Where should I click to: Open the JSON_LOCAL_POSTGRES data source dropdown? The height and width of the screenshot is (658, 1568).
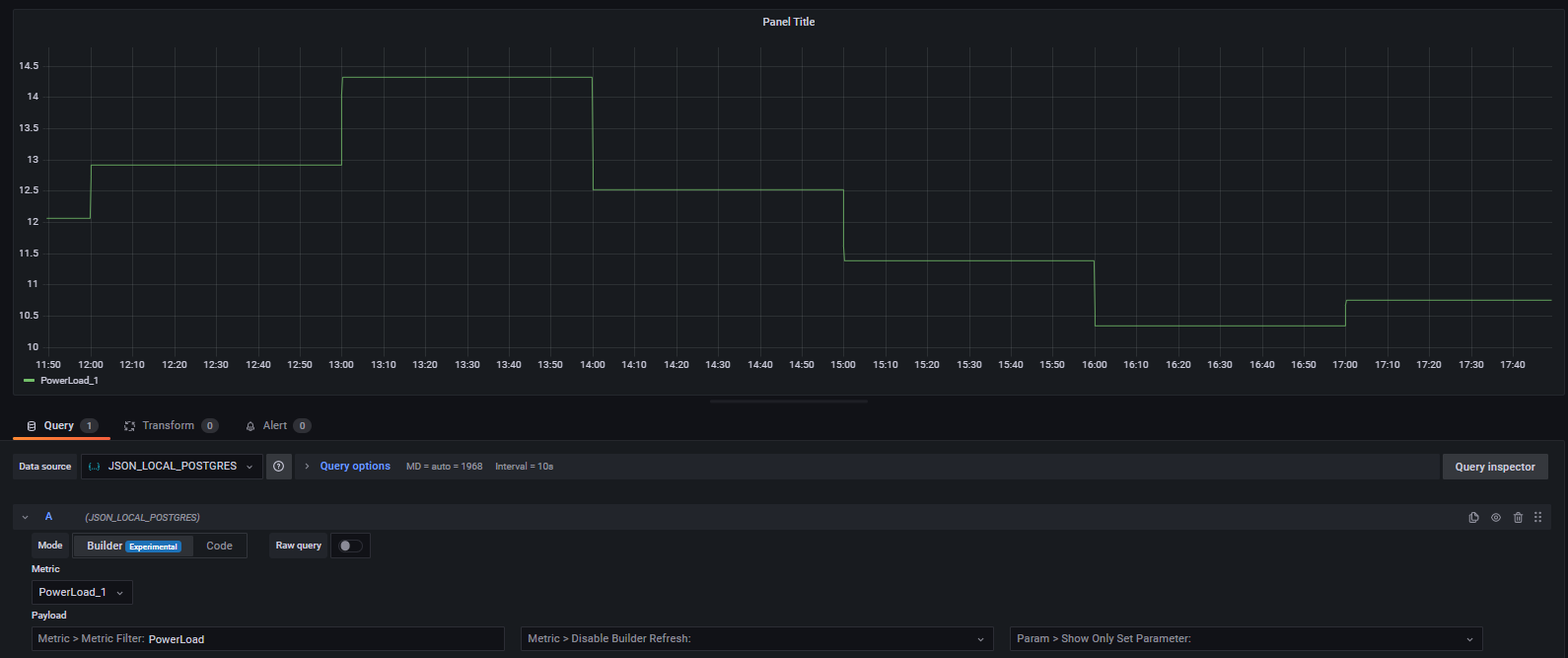172,467
